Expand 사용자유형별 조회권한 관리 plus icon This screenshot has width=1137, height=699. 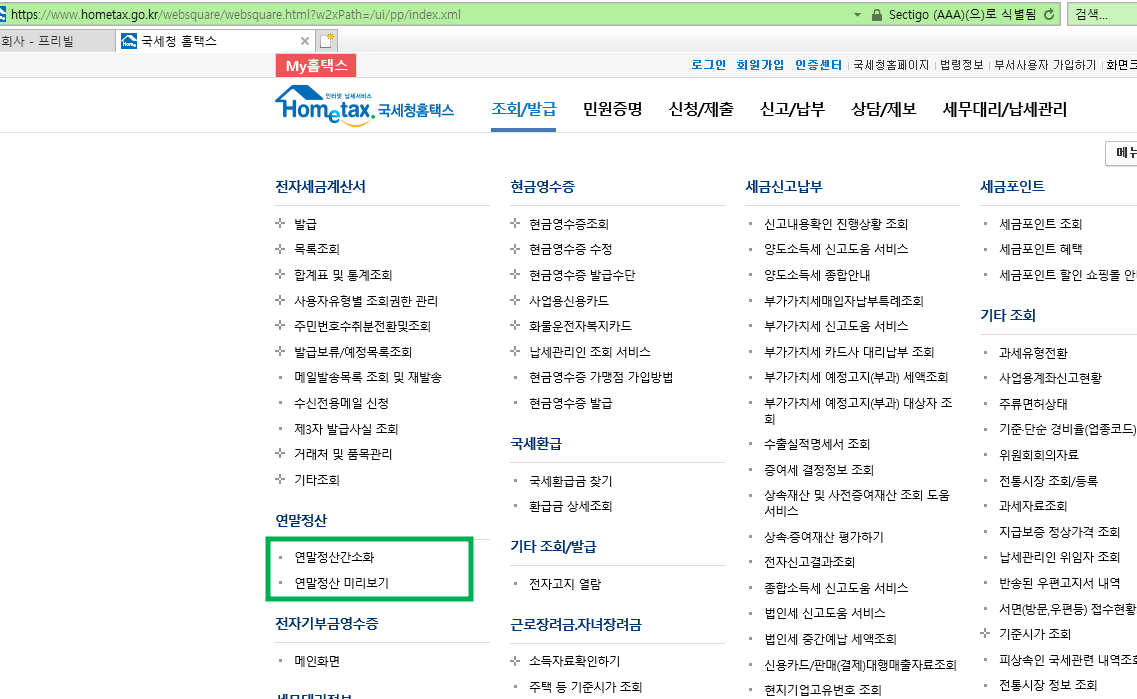[x=280, y=300]
